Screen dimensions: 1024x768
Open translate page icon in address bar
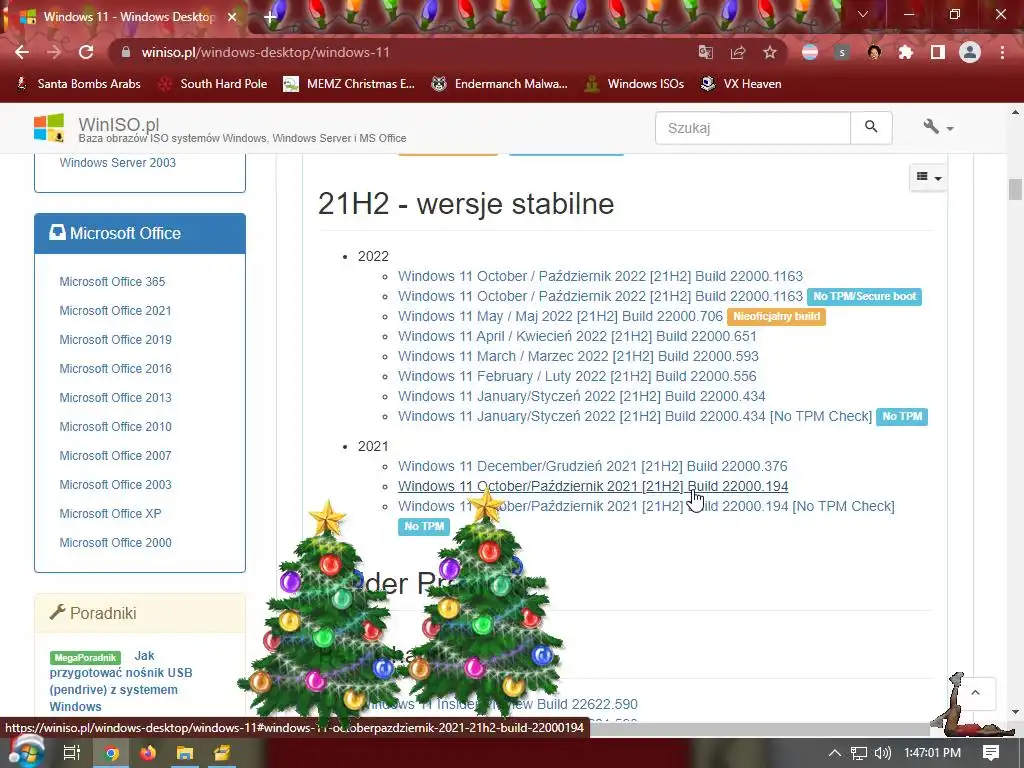(706, 52)
